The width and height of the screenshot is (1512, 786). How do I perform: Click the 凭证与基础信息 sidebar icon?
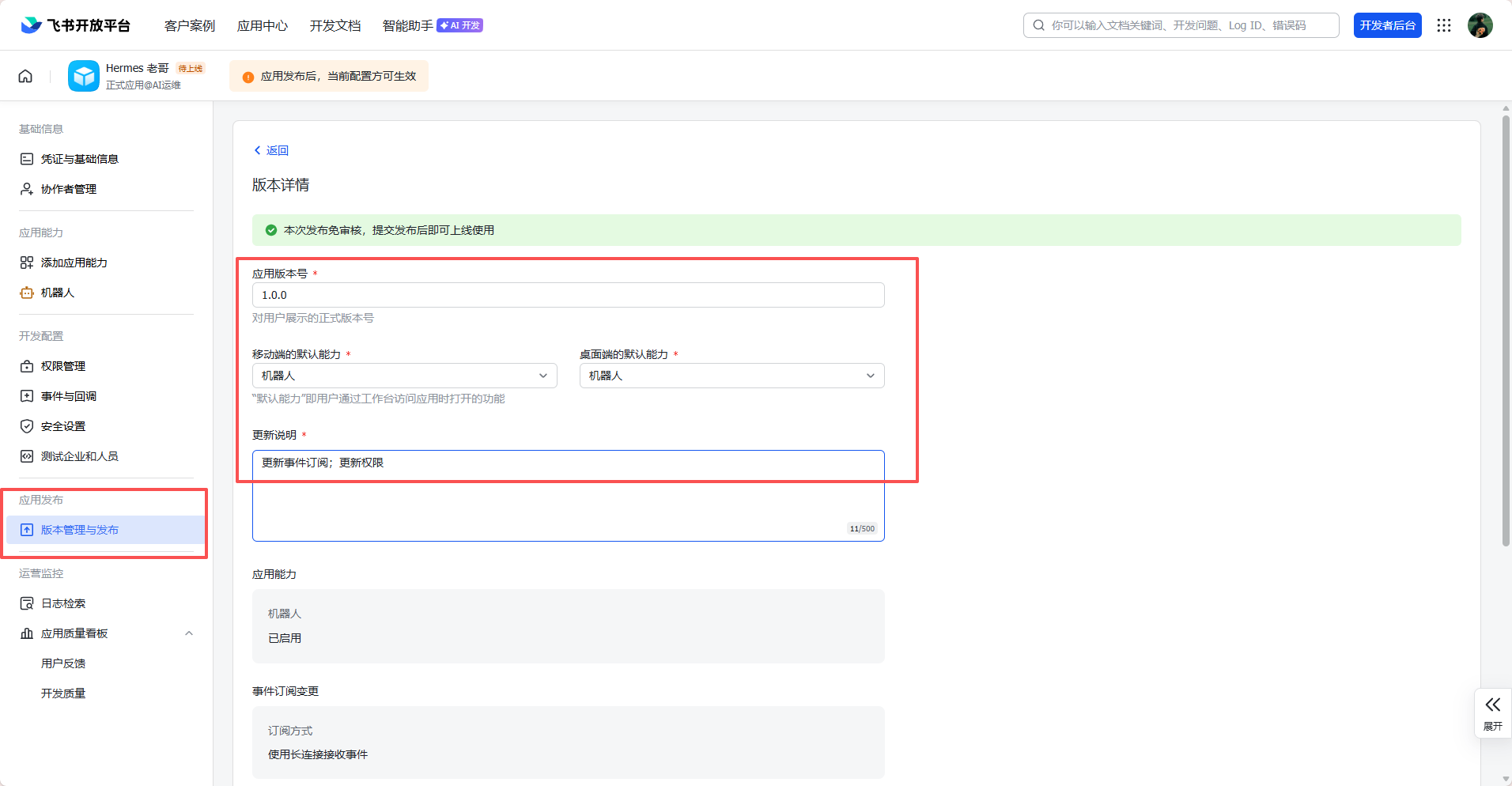[x=27, y=159]
